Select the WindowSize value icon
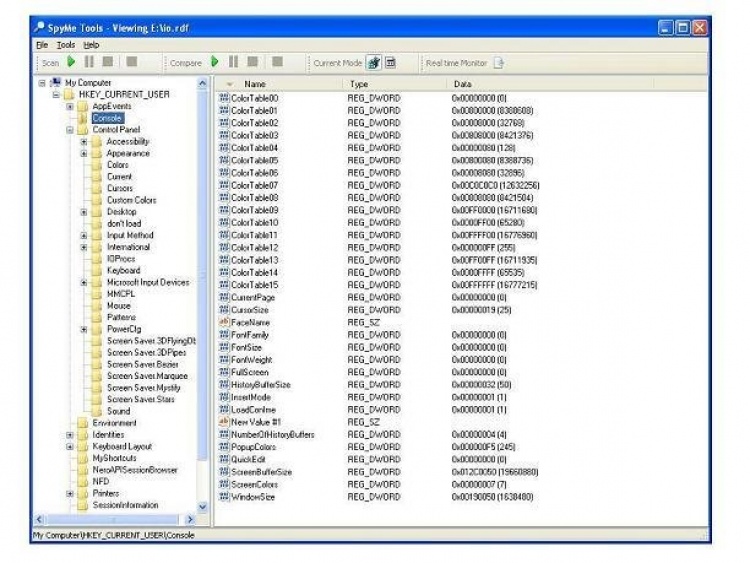 pyautogui.click(x=224, y=497)
